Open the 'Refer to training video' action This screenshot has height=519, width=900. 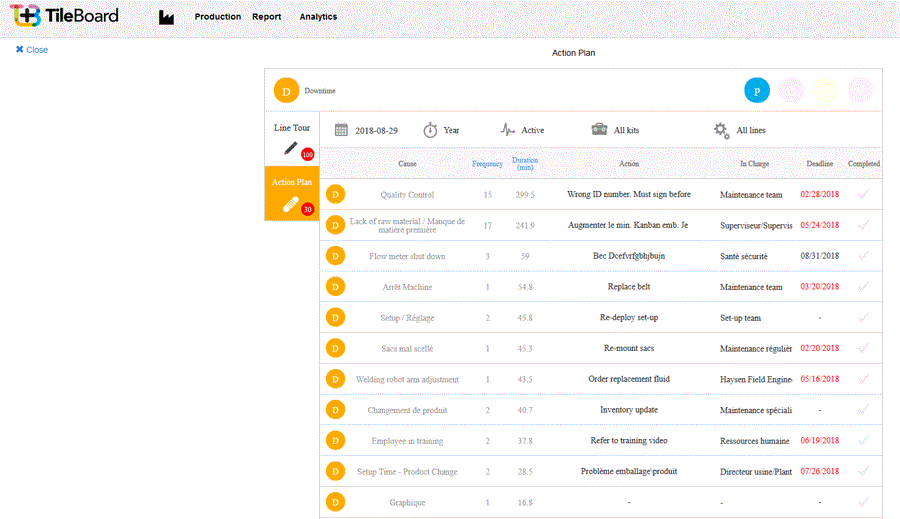[x=629, y=440]
